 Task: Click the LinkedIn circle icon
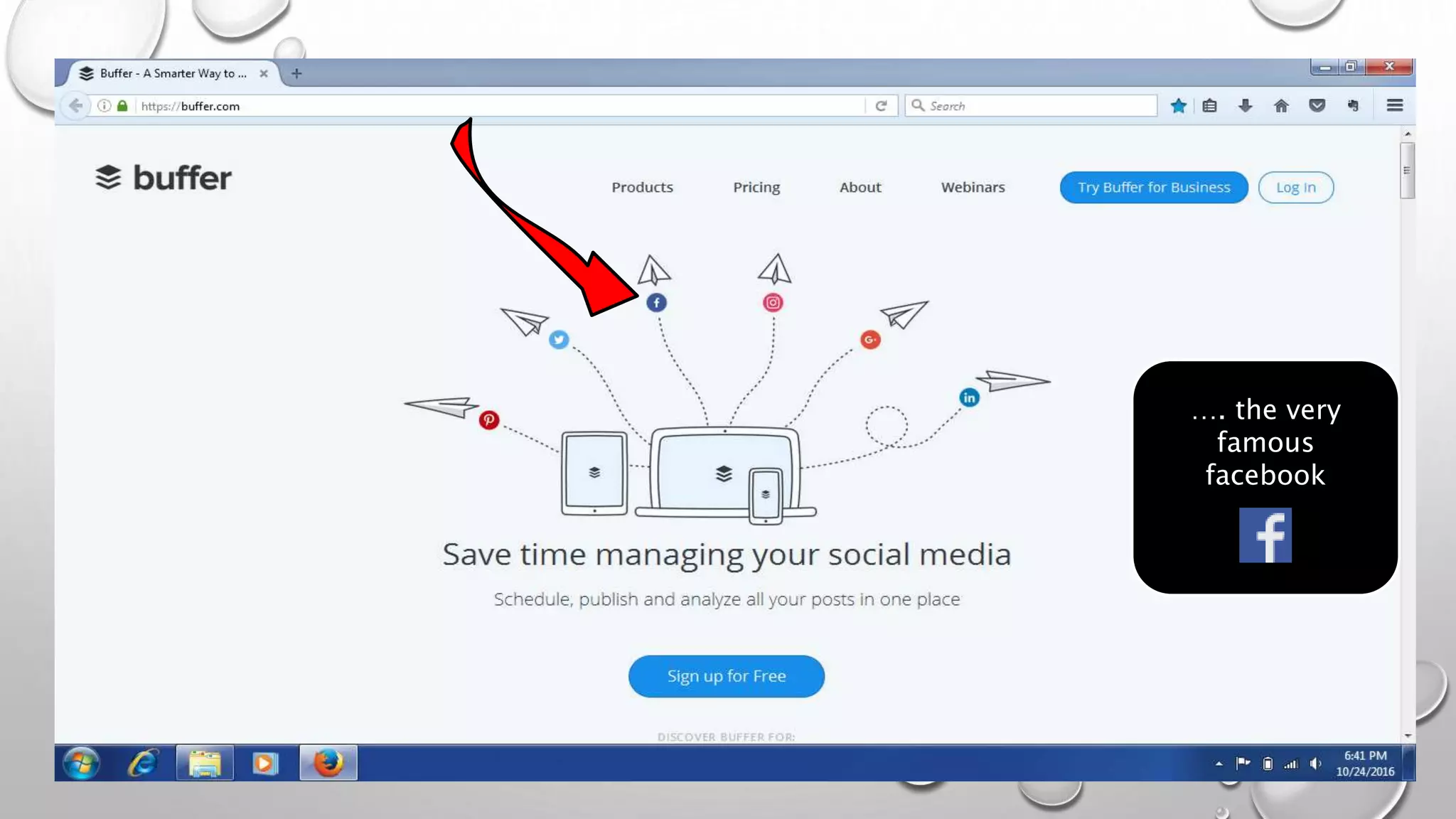(969, 397)
